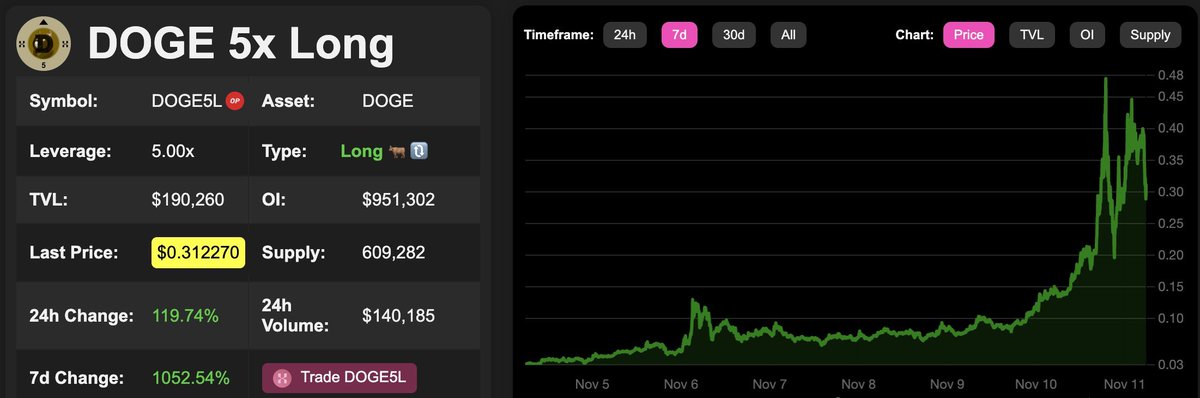Click the DOGE5L symbol value

point(186,101)
